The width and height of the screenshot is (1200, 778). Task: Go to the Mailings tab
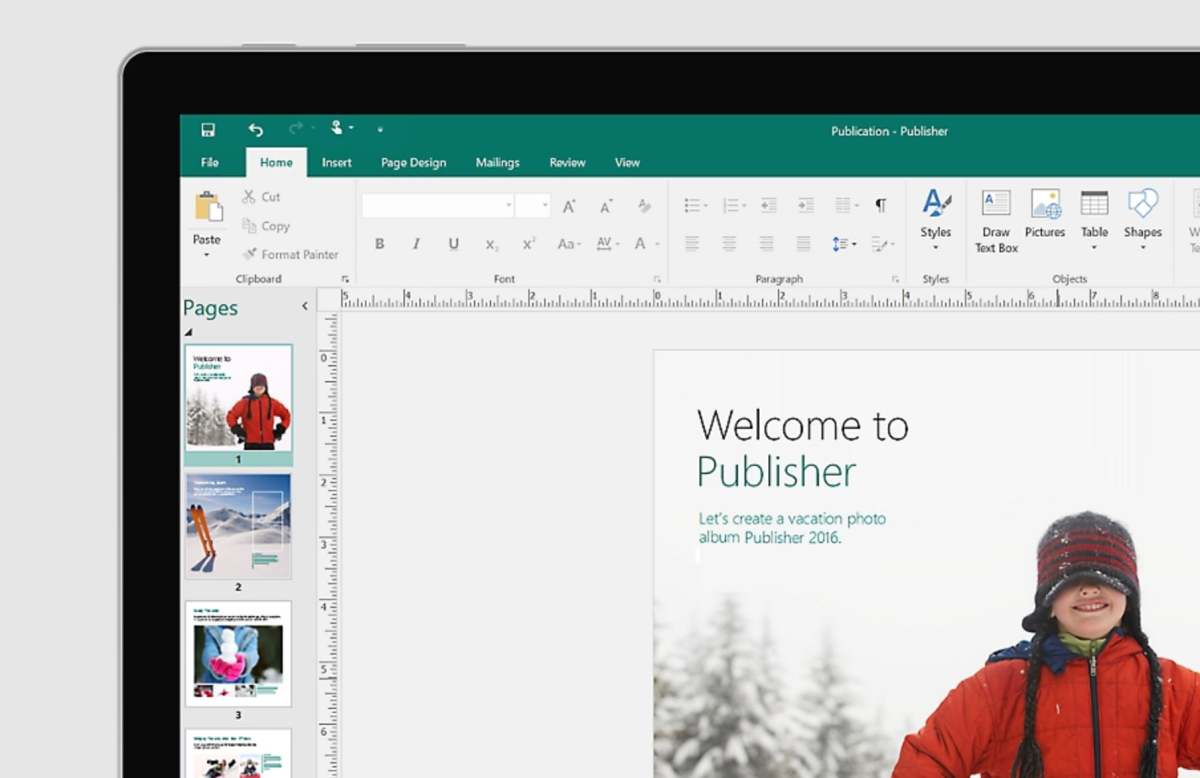pos(497,162)
